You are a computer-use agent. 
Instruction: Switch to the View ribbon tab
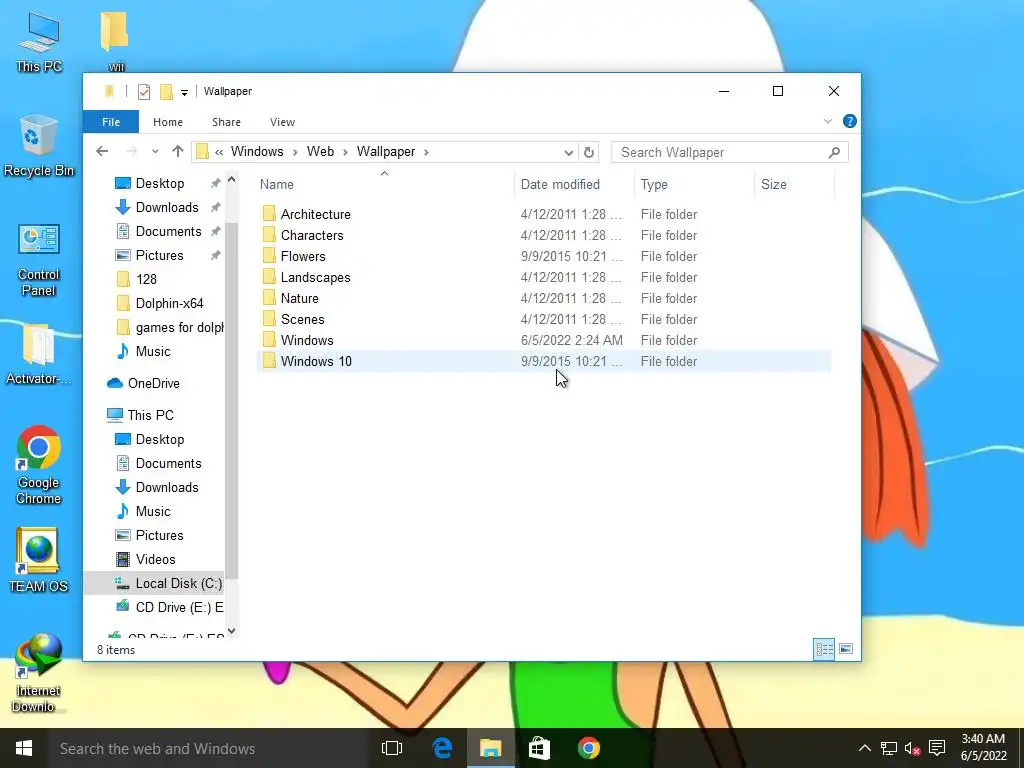click(x=282, y=122)
